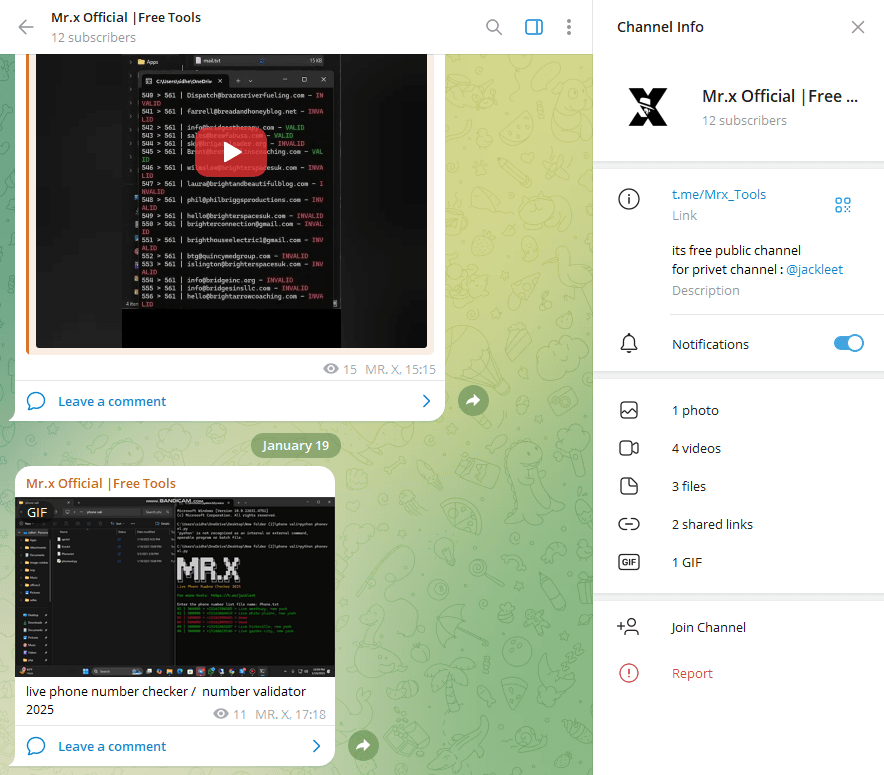Screen dimensions: 884x775
Task: Click the @jackleet mention in the description
Action: [x=814, y=269]
